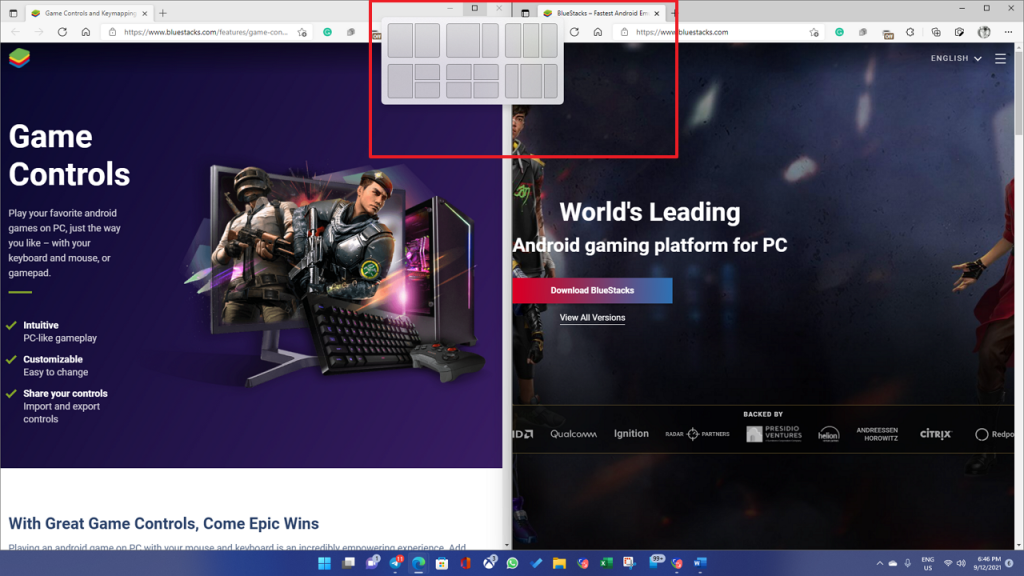Click the Download BlueStacks button

coord(592,290)
